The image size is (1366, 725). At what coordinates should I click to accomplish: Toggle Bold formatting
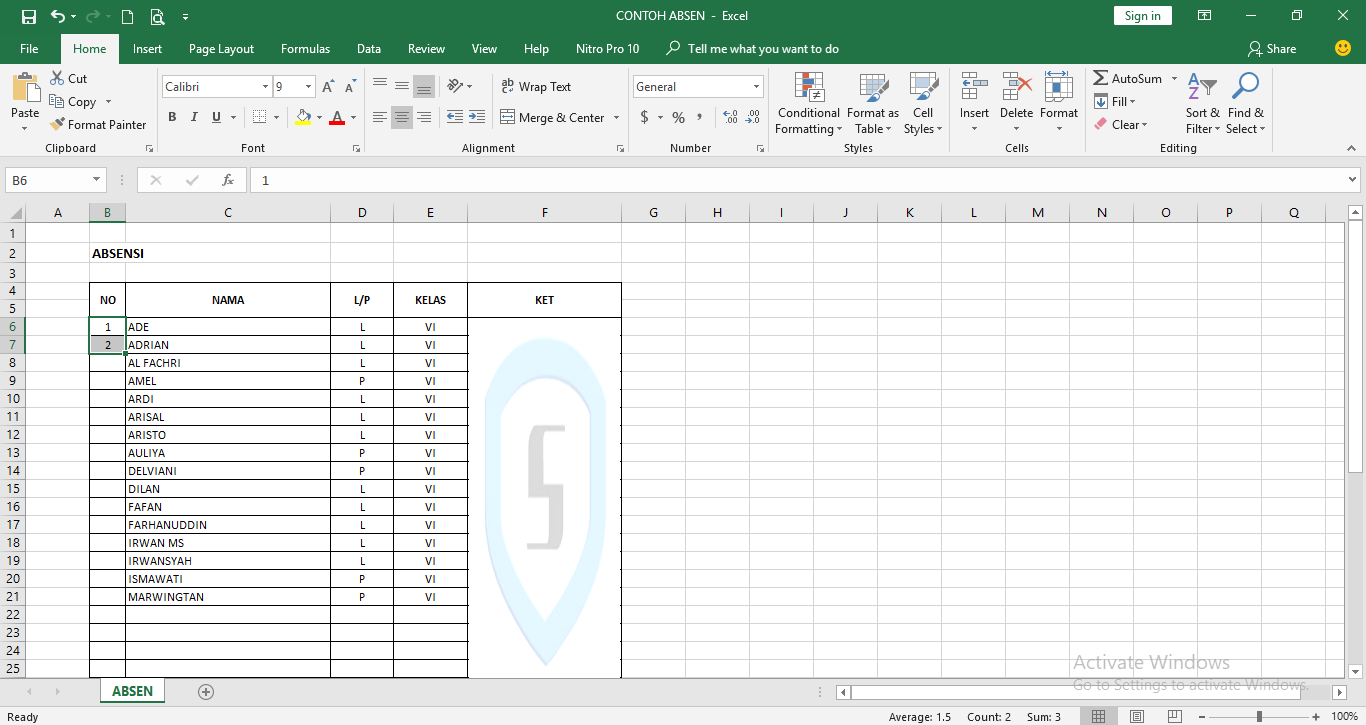point(172,117)
